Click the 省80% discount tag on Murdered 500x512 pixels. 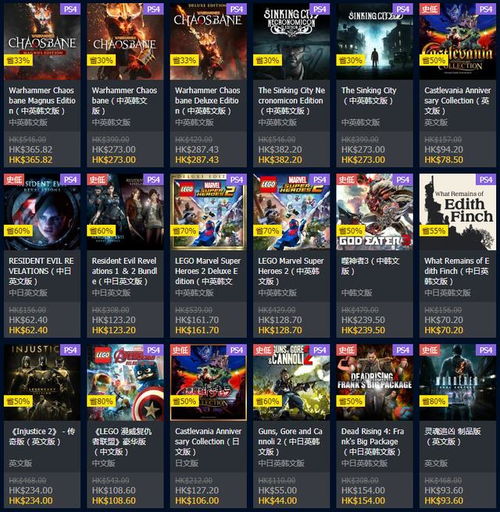[434, 401]
